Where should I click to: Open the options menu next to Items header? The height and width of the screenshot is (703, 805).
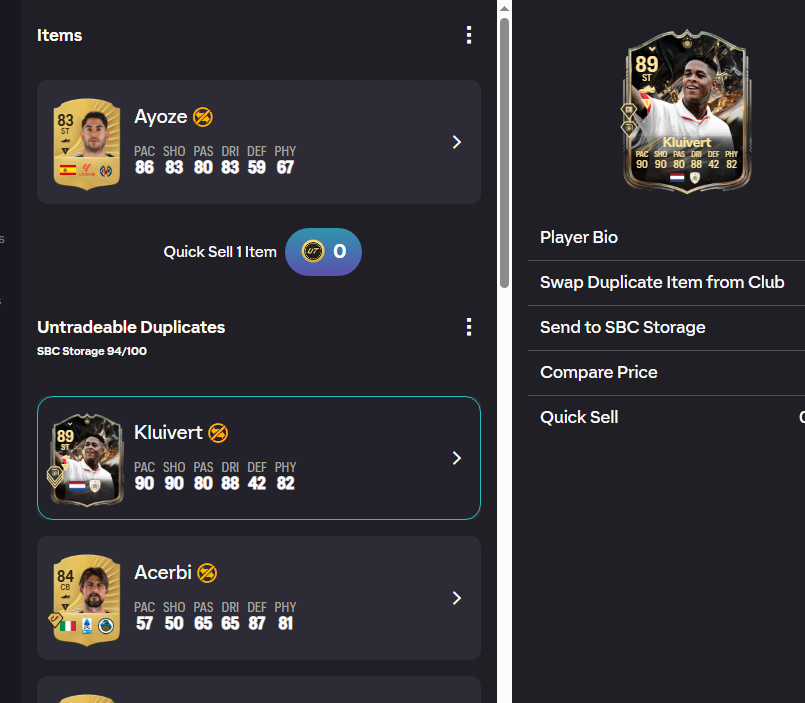point(469,35)
